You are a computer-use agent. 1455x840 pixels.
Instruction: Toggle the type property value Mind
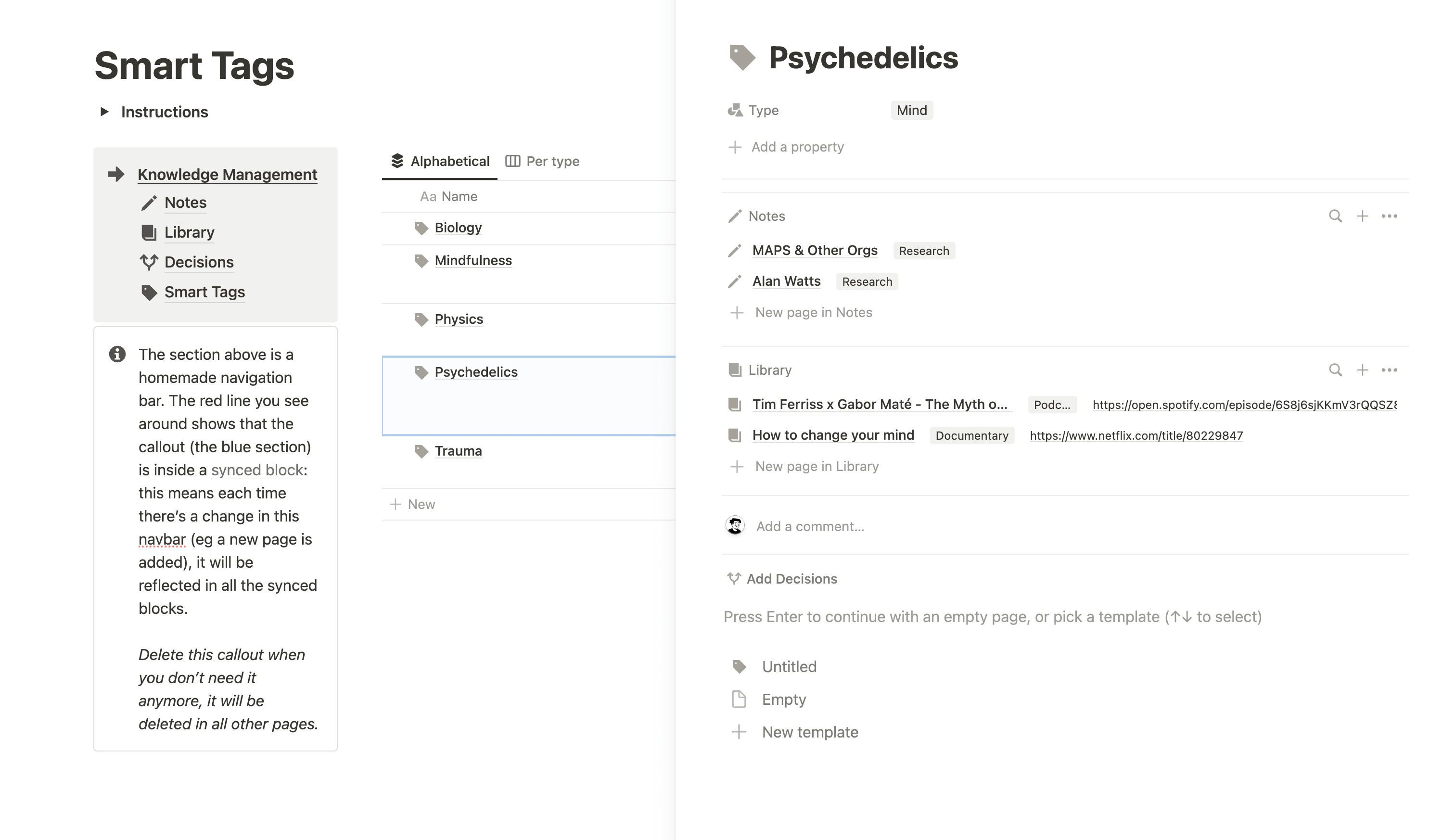(x=912, y=109)
